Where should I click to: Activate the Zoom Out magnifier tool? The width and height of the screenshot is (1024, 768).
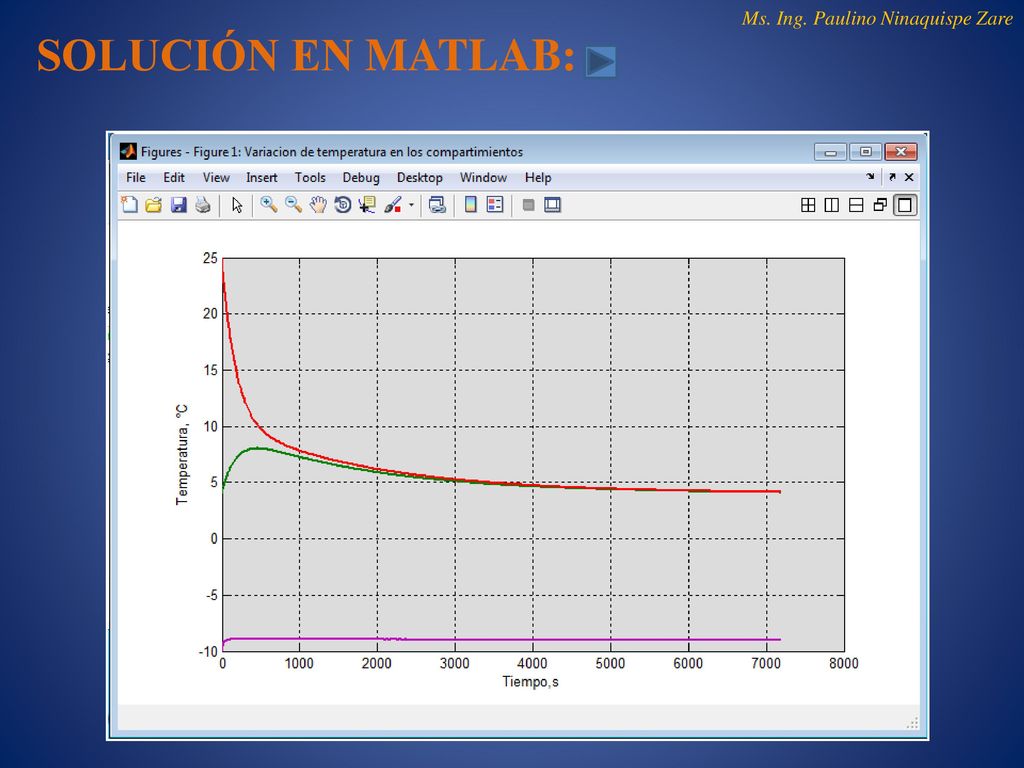point(293,205)
